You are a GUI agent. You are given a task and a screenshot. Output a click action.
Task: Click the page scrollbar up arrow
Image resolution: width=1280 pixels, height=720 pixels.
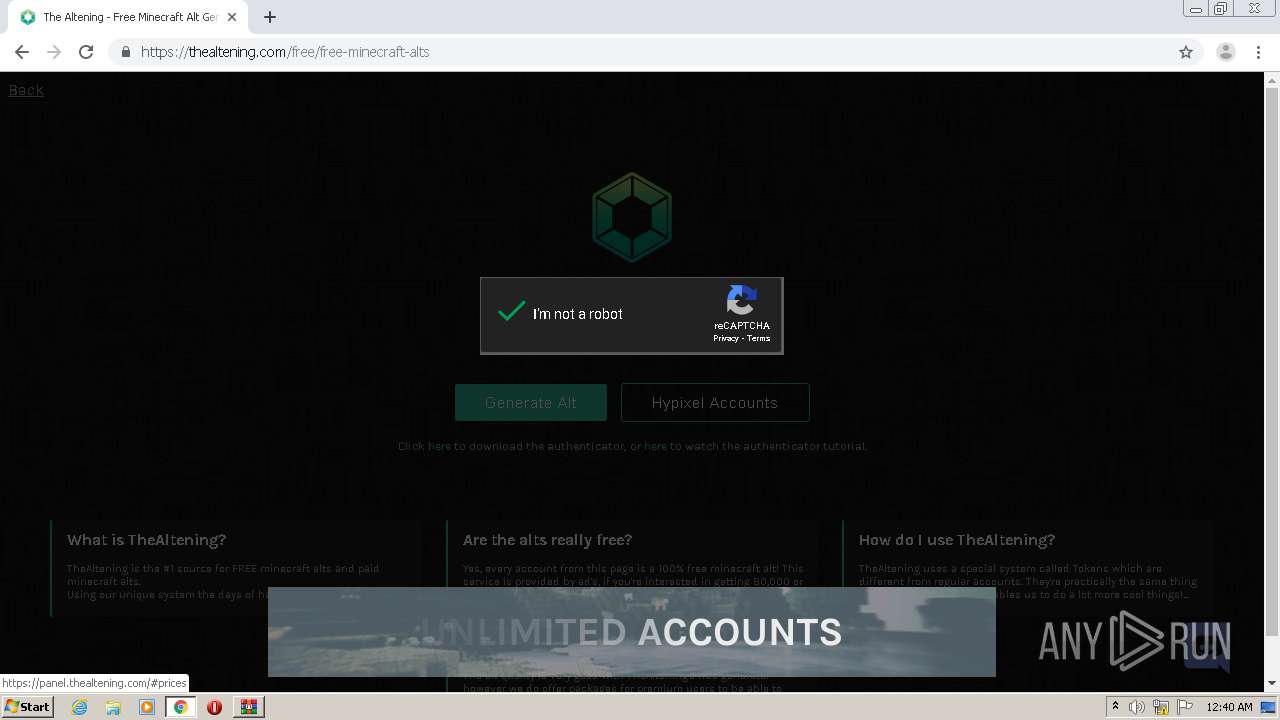(1272, 80)
